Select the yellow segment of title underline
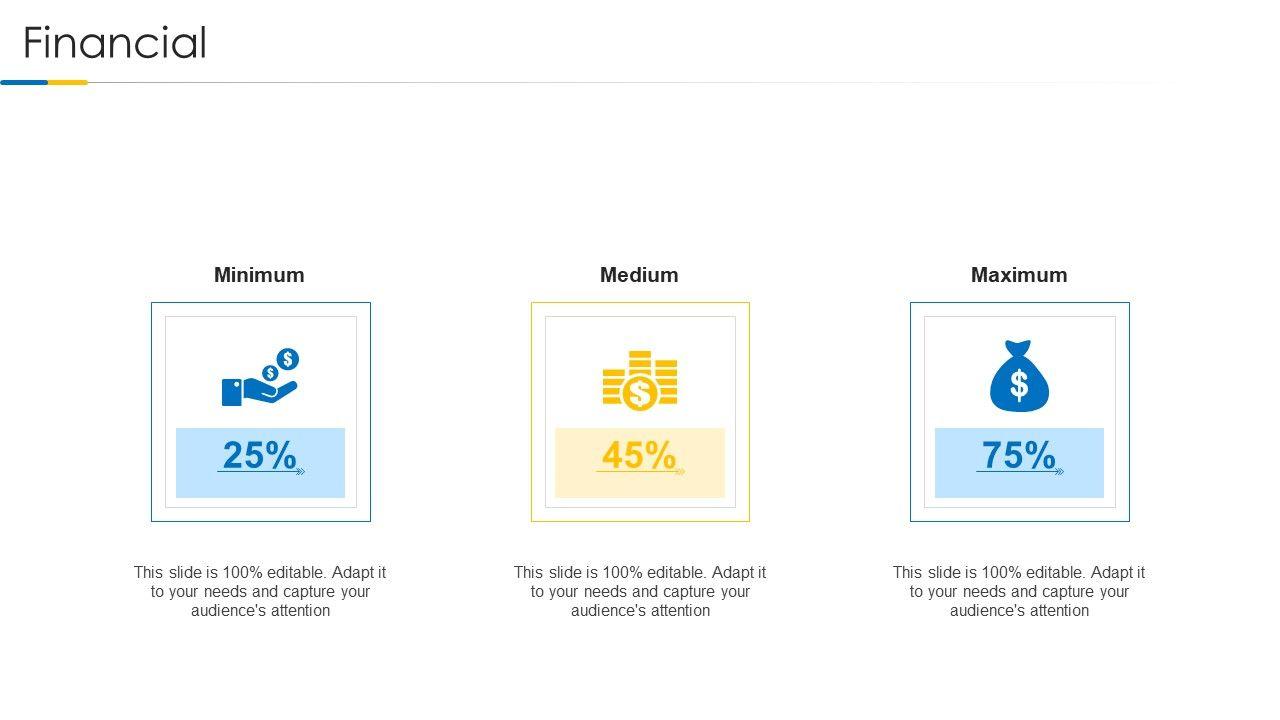 coord(68,82)
